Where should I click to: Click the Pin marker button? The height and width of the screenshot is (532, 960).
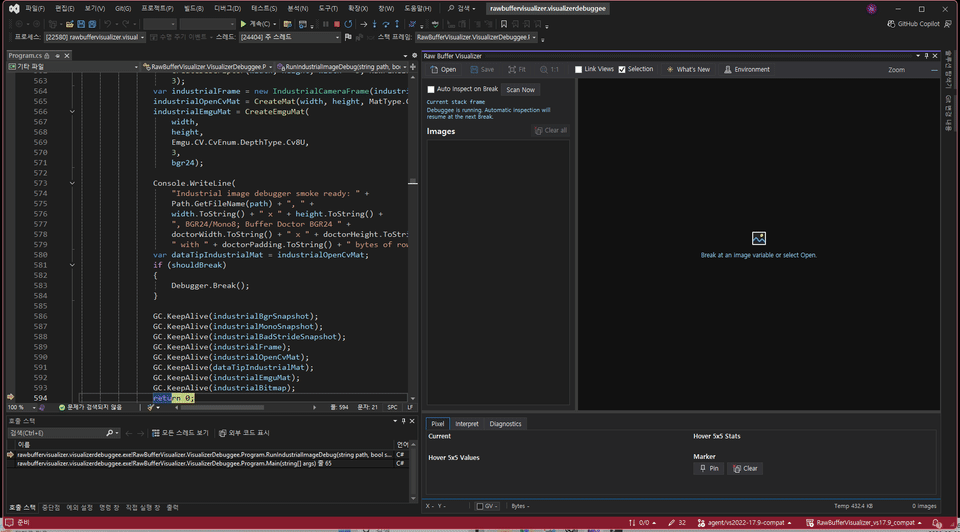(709, 468)
